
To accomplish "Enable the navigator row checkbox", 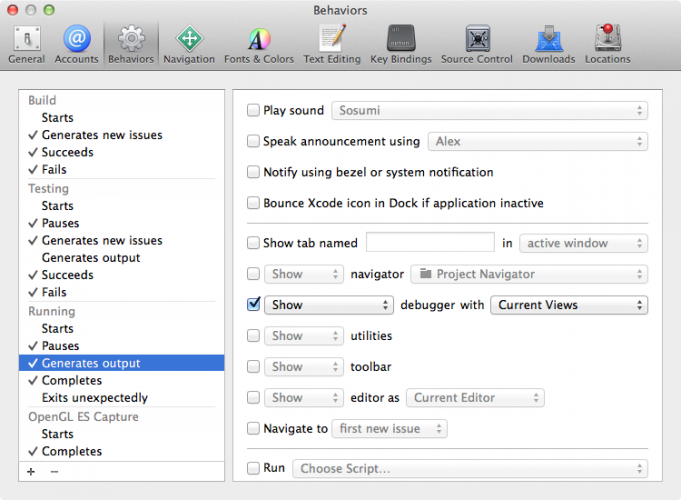I will 253,274.
